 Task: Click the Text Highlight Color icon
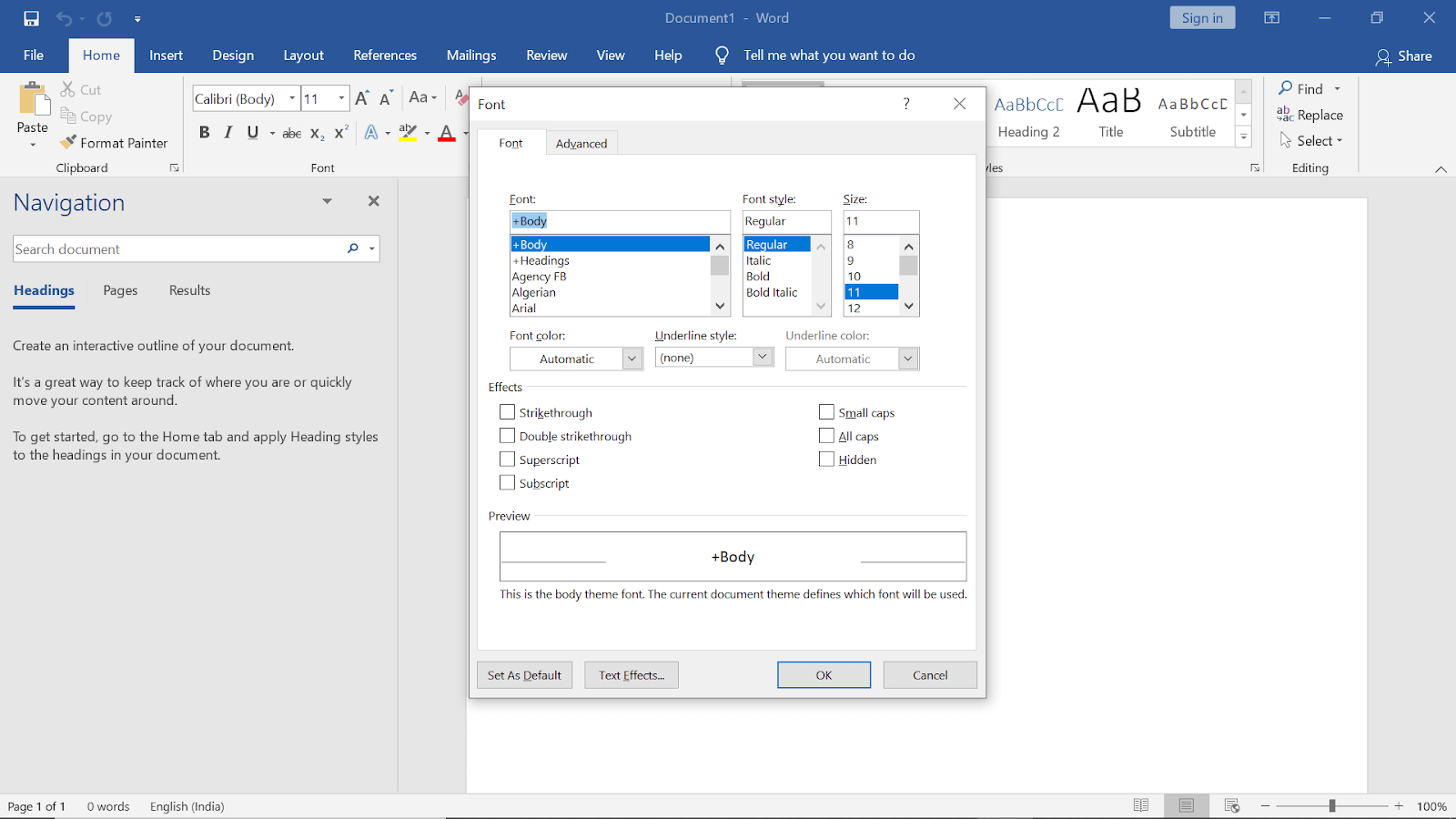(407, 132)
